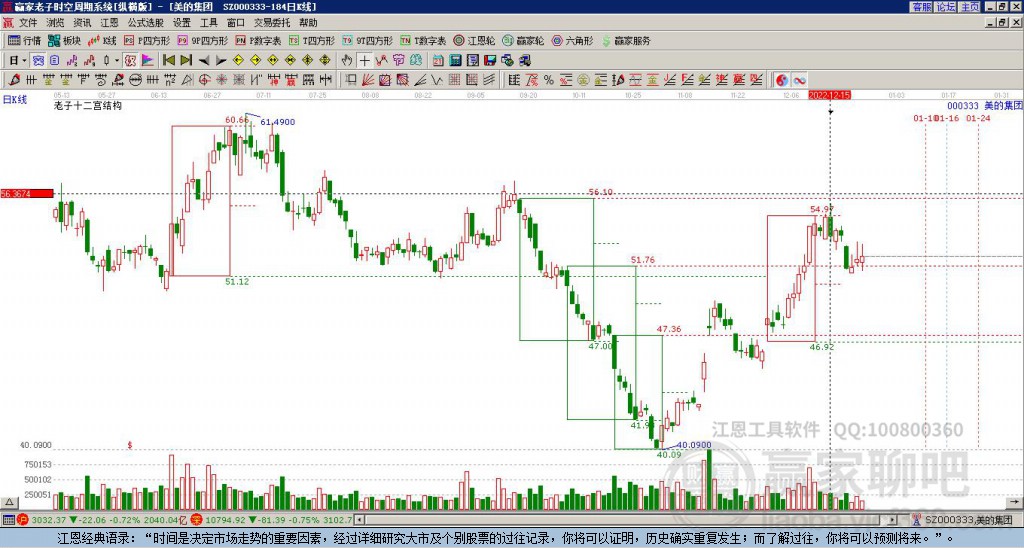The width and height of the screenshot is (1024, 548).
Task: Open the 六角形 hexagon tool
Action: click(572, 40)
